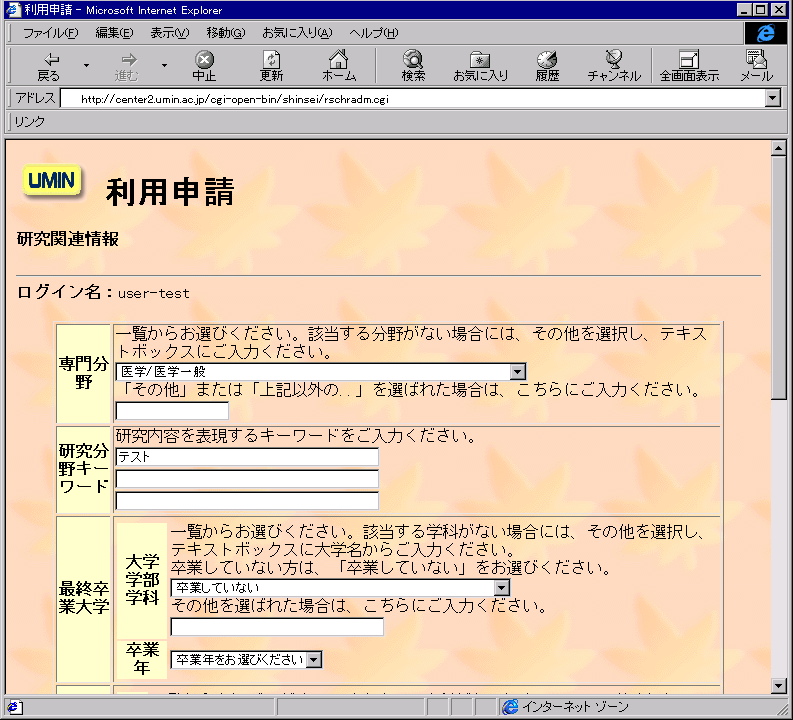Open the ファイル(F) menu
This screenshot has width=793, height=720.
pyautogui.click(x=50, y=33)
